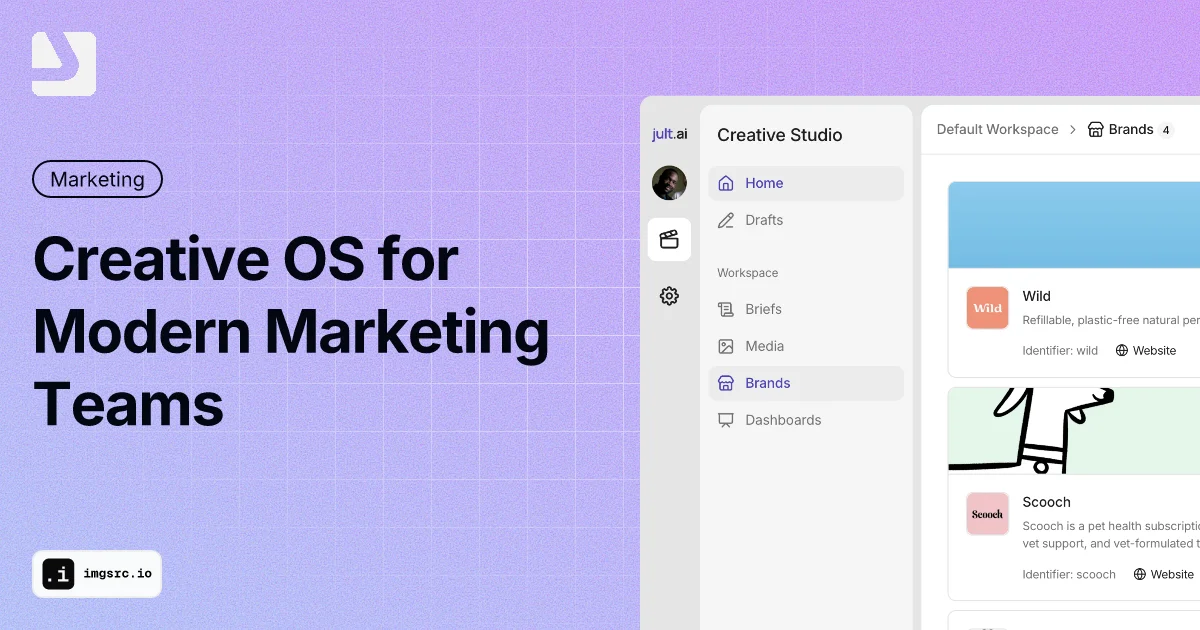Click Default Workspace breadcrumb
The image size is (1200, 630).
pos(997,129)
